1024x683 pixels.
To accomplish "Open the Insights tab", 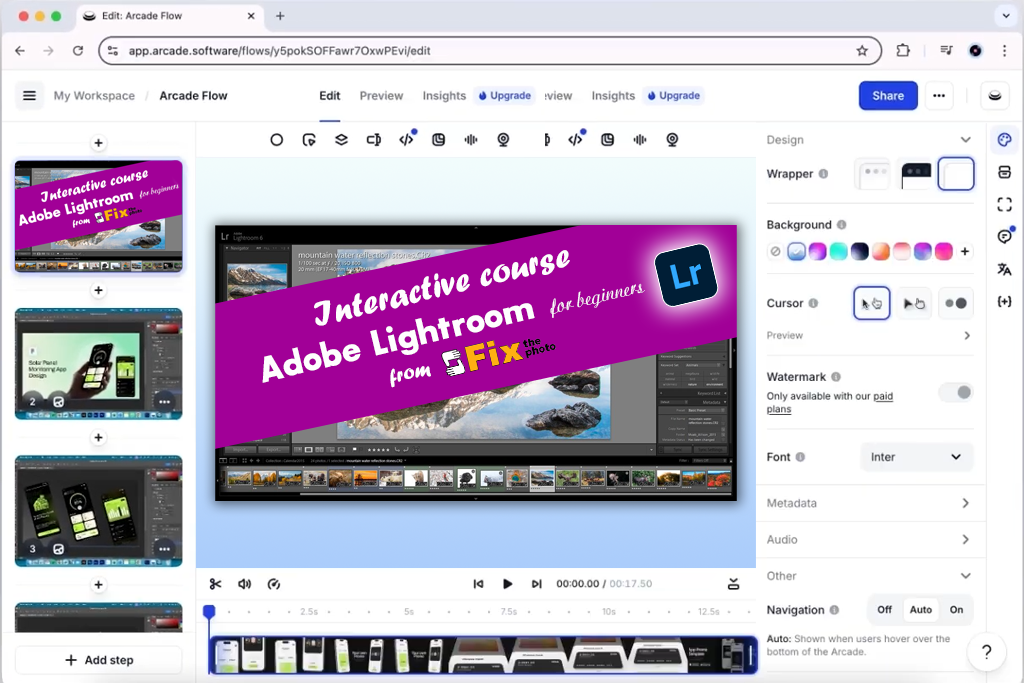I will 444,96.
